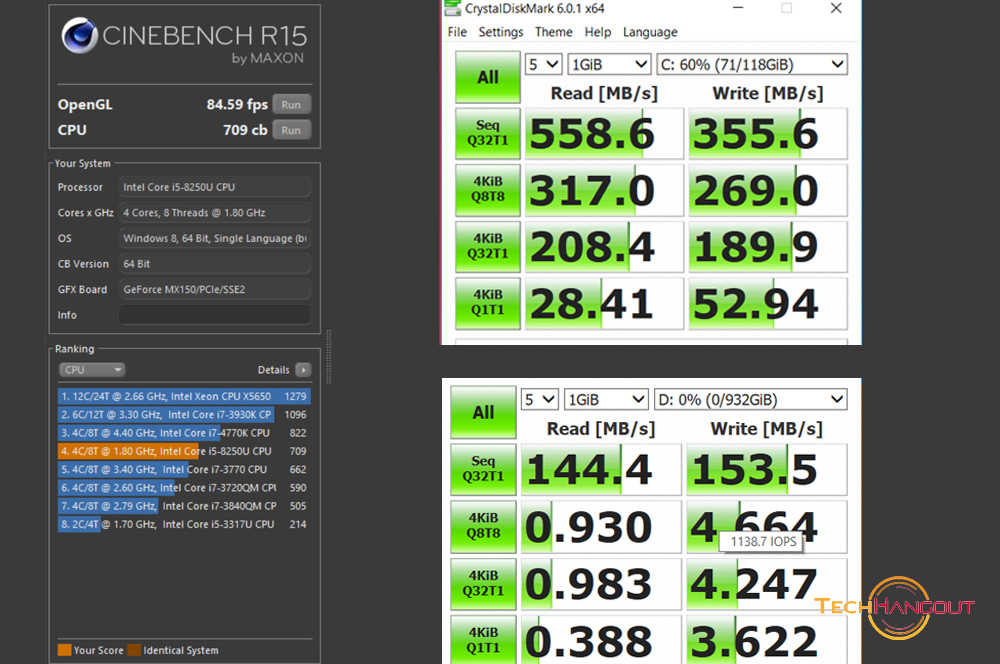The image size is (1000, 664).
Task: Run 4KiB Q32T1 test on D: drive
Action: click(x=483, y=584)
